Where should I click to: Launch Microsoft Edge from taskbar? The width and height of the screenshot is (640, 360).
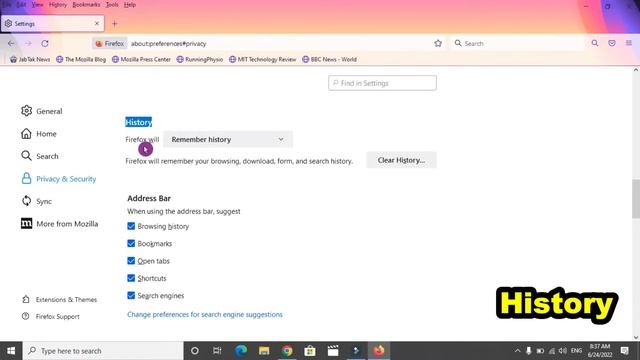pos(241,351)
